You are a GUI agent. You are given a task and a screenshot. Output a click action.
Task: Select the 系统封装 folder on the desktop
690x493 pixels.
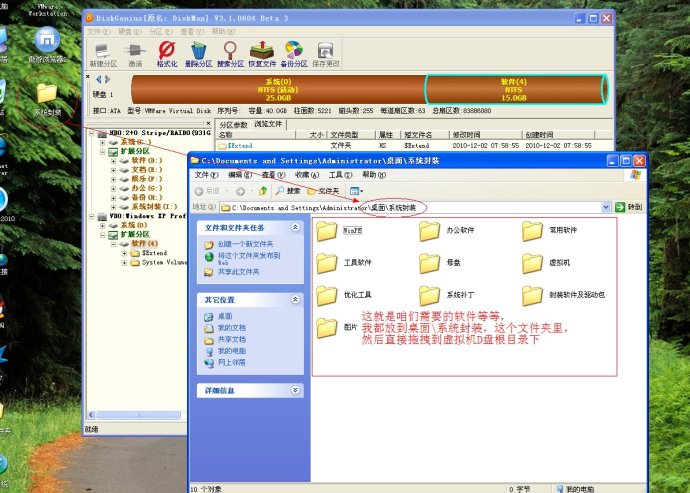coord(47,99)
